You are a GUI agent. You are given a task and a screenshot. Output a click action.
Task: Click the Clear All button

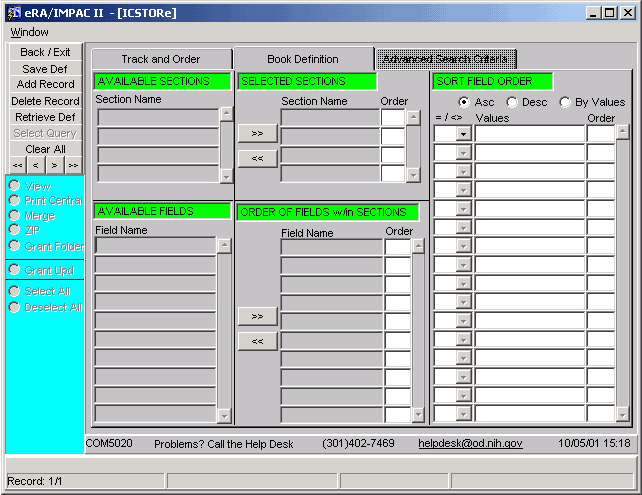(45, 149)
